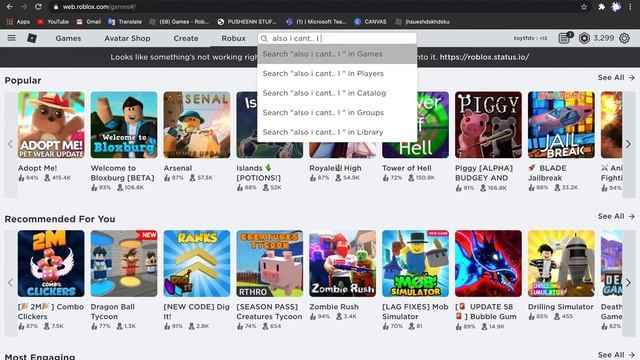Open the Welcome to Bloxburg thumbnail
The height and width of the screenshot is (360, 640).
124,125
